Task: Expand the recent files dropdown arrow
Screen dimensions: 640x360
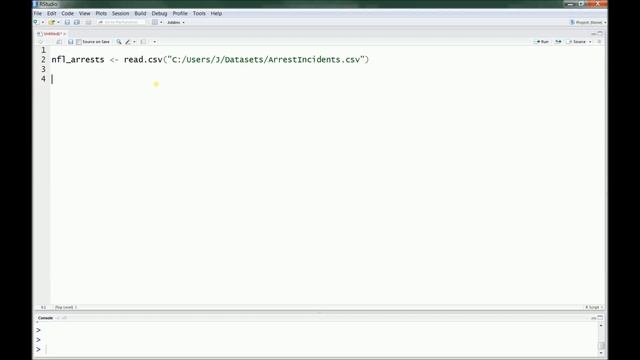Action: [58, 22]
